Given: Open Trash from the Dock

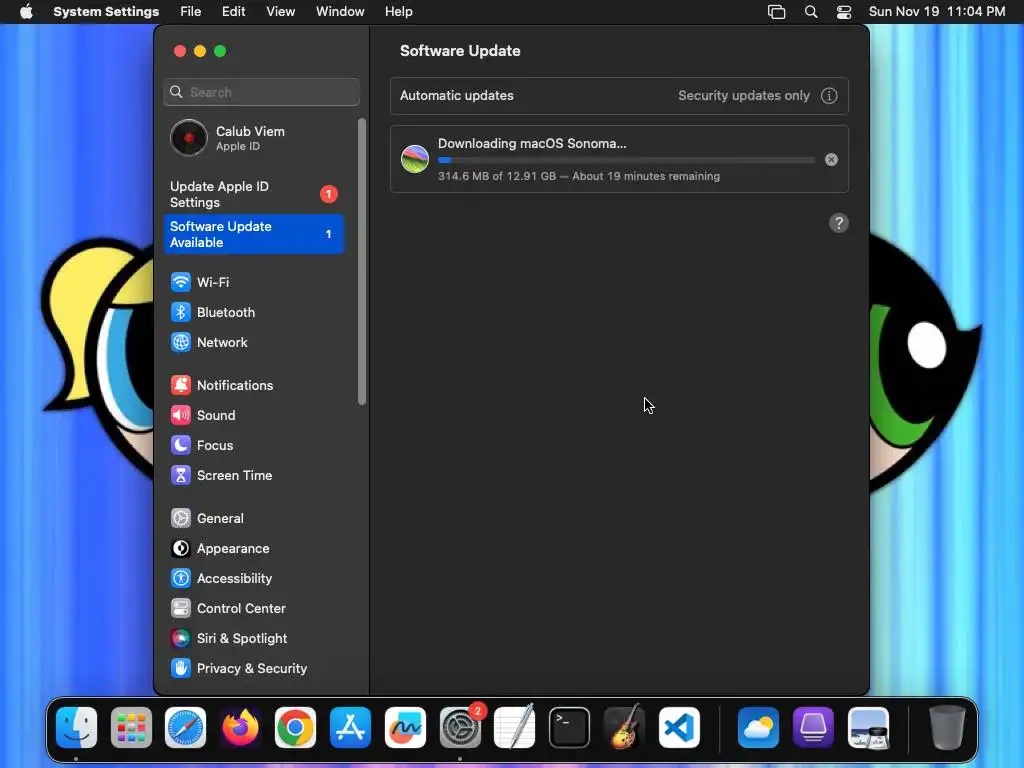Looking at the screenshot, I should point(947,728).
